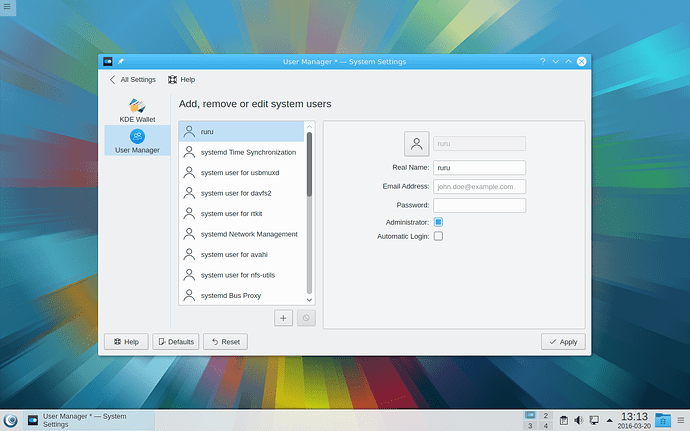This screenshot has height=431, width=690.
Task: Open the KDE application launcher
Action: pyautogui.click(x=10, y=420)
